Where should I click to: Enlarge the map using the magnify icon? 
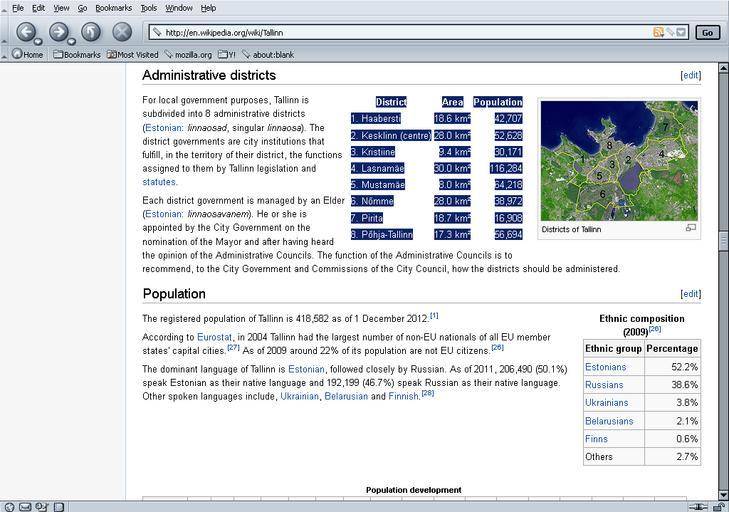(690, 228)
